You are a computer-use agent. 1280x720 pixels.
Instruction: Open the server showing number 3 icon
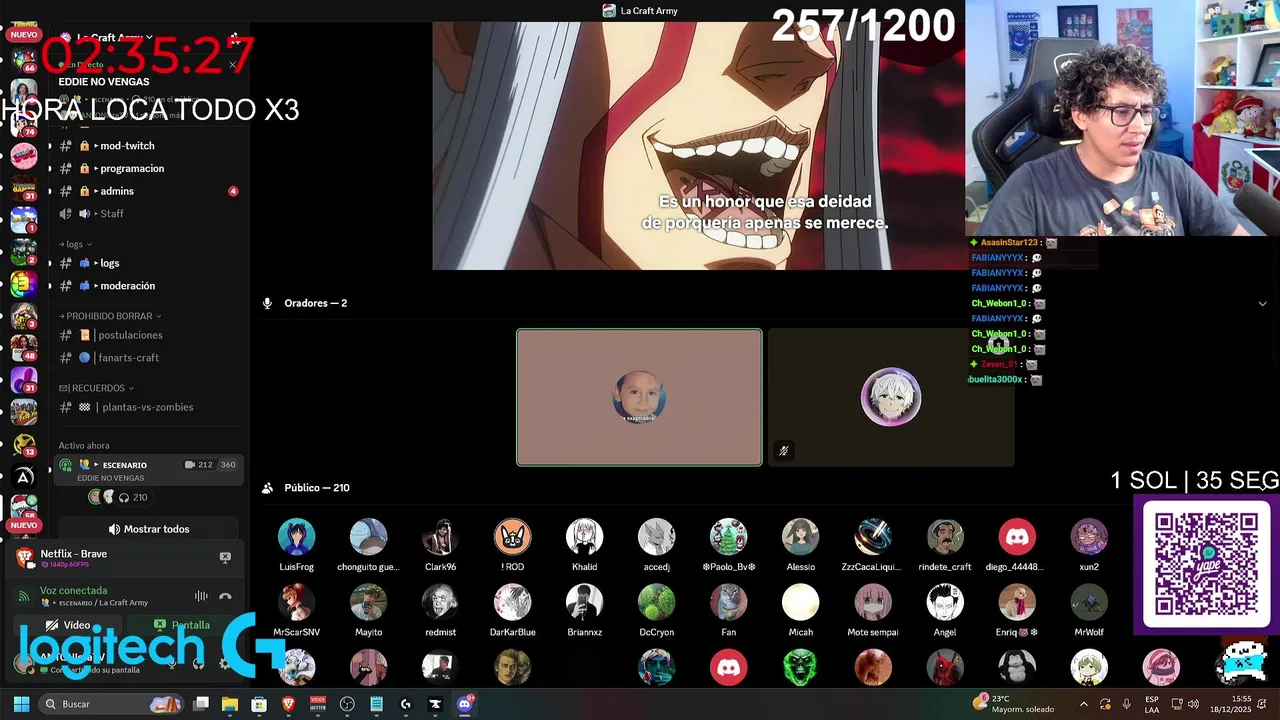pyautogui.click(x=23, y=284)
